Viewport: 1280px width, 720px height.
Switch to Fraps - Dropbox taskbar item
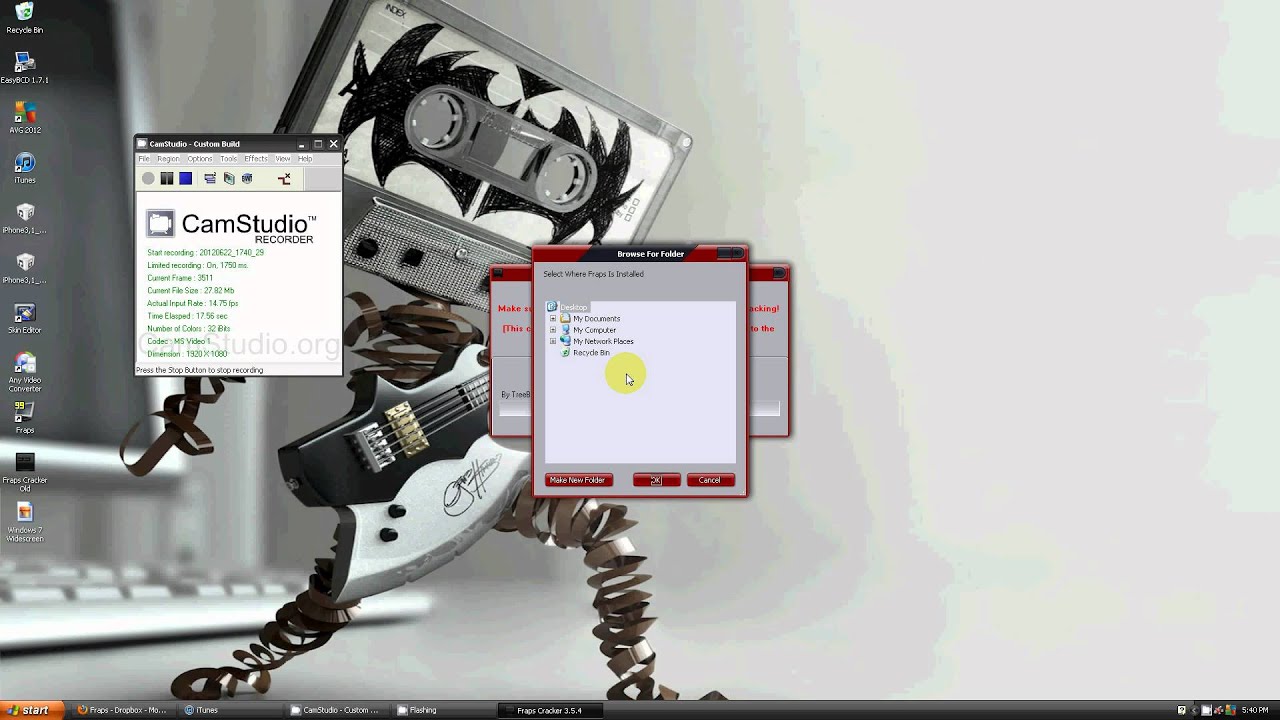click(122, 710)
